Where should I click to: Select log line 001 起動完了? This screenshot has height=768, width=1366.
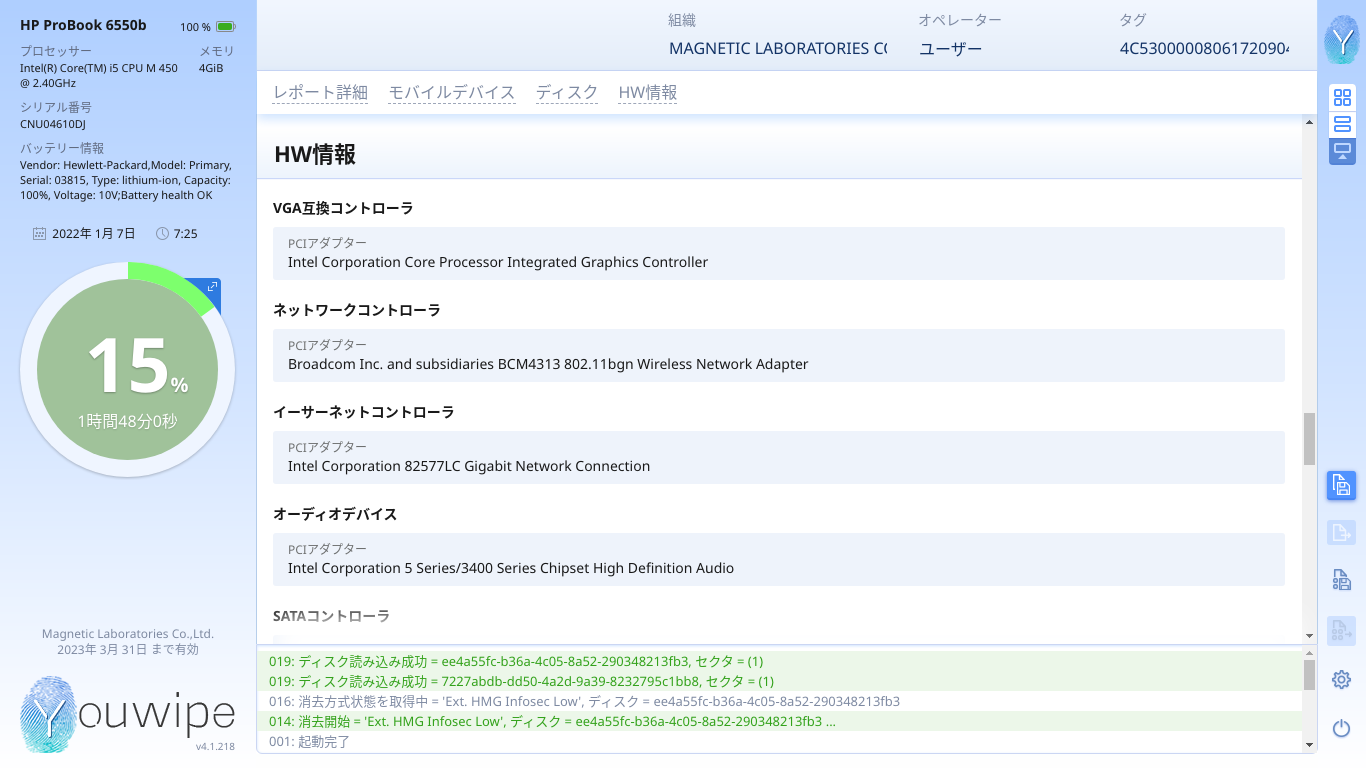tap(780, 741)
